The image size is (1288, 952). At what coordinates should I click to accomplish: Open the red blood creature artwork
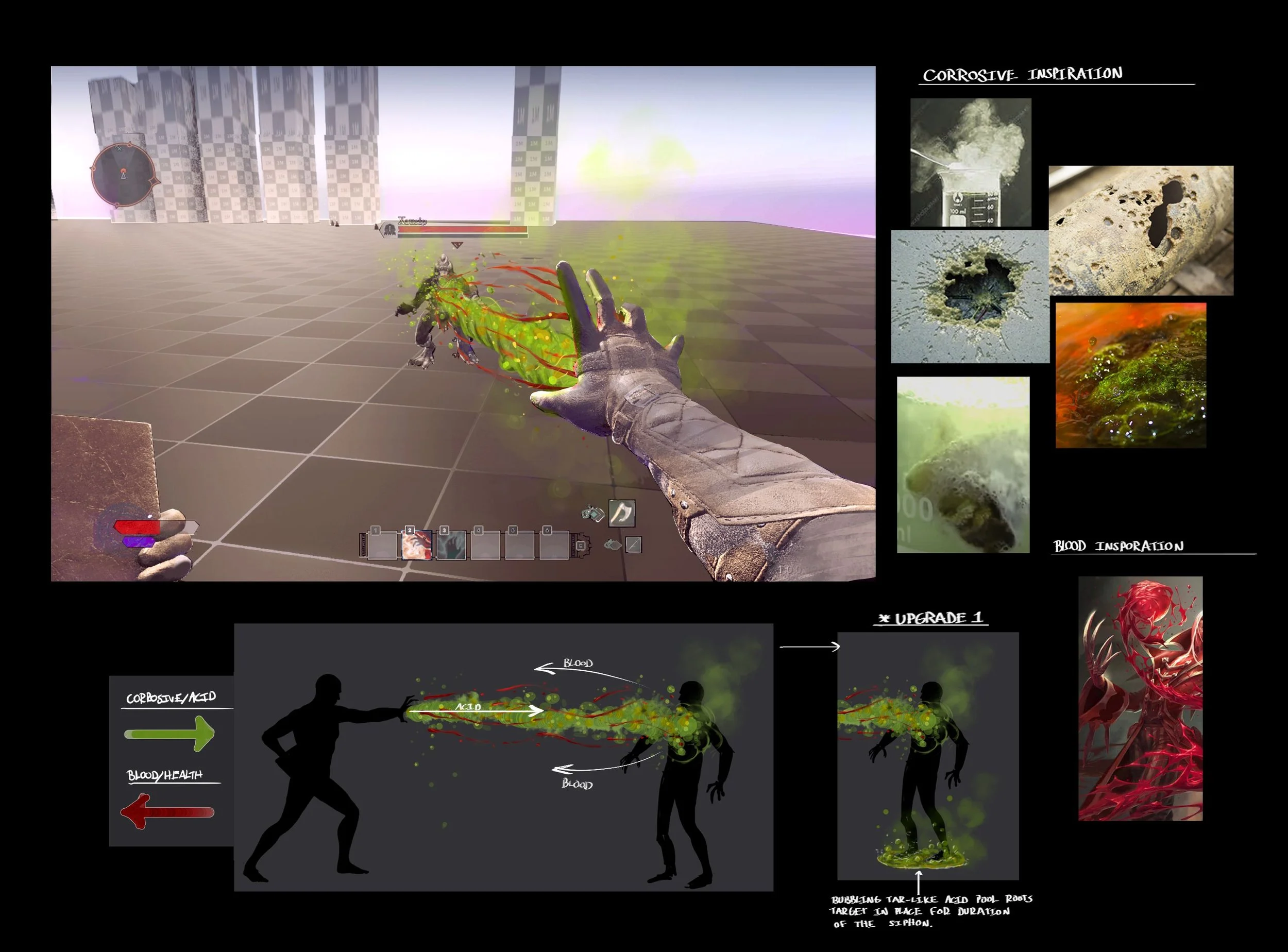pos(1140,699)
